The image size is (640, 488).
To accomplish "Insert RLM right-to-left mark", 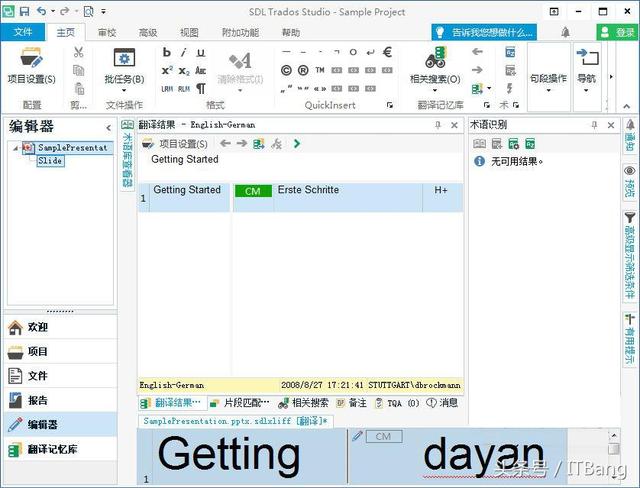I will [x=184, y=89].
